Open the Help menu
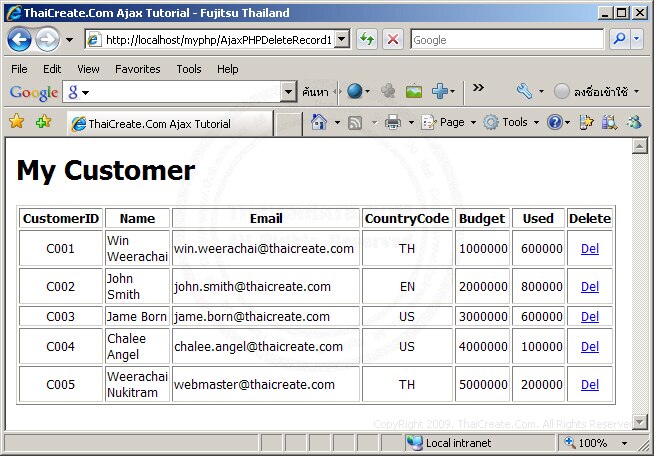654x456 pixels. [x=227, y=69]
